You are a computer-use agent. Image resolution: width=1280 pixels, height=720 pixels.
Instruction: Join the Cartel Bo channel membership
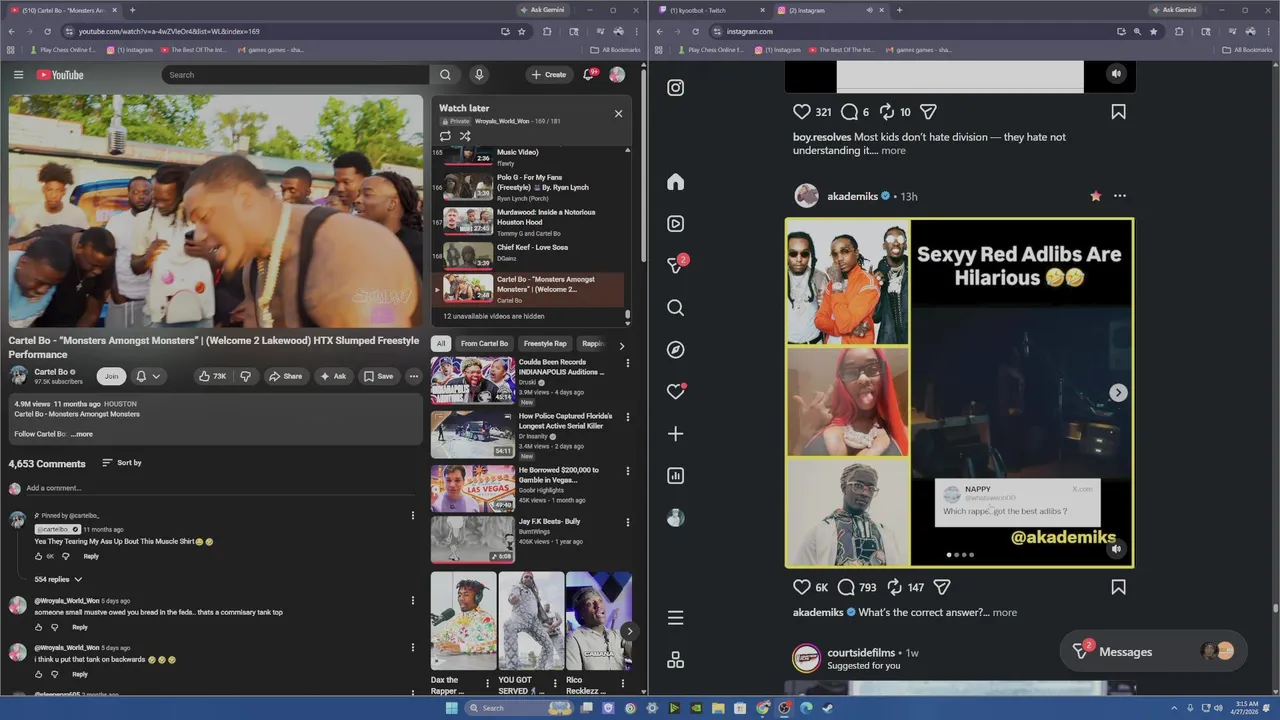[111, 376]
